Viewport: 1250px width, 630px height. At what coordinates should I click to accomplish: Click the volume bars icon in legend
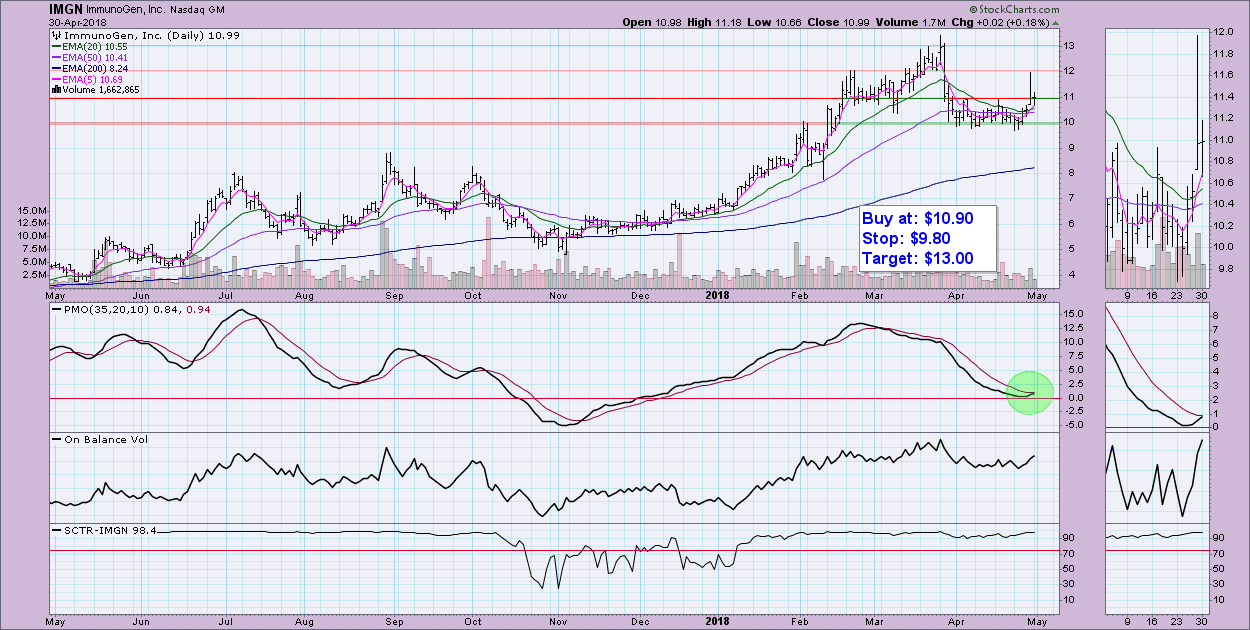[57, 90]
